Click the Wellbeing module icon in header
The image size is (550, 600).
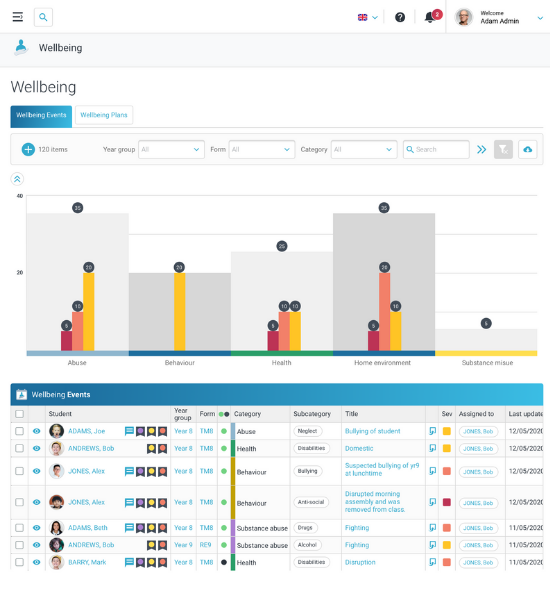click(x=21, y=48)
